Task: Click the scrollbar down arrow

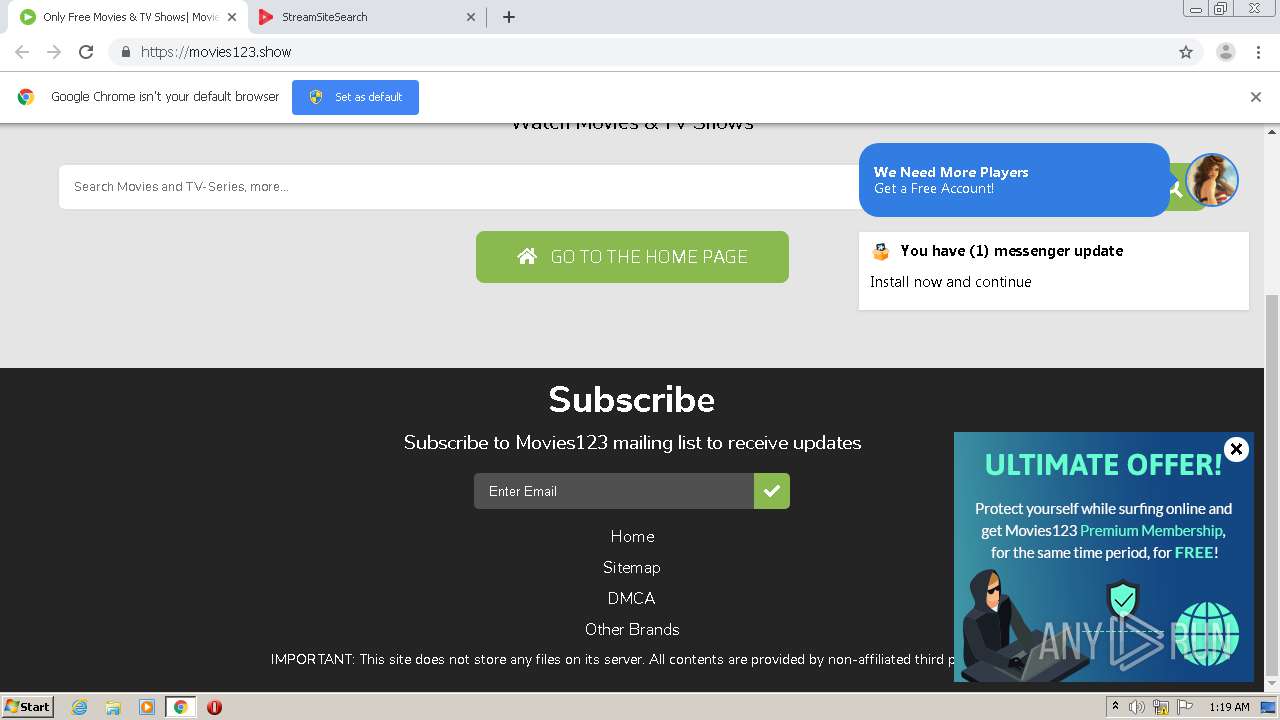Action: coord(1272,683)
